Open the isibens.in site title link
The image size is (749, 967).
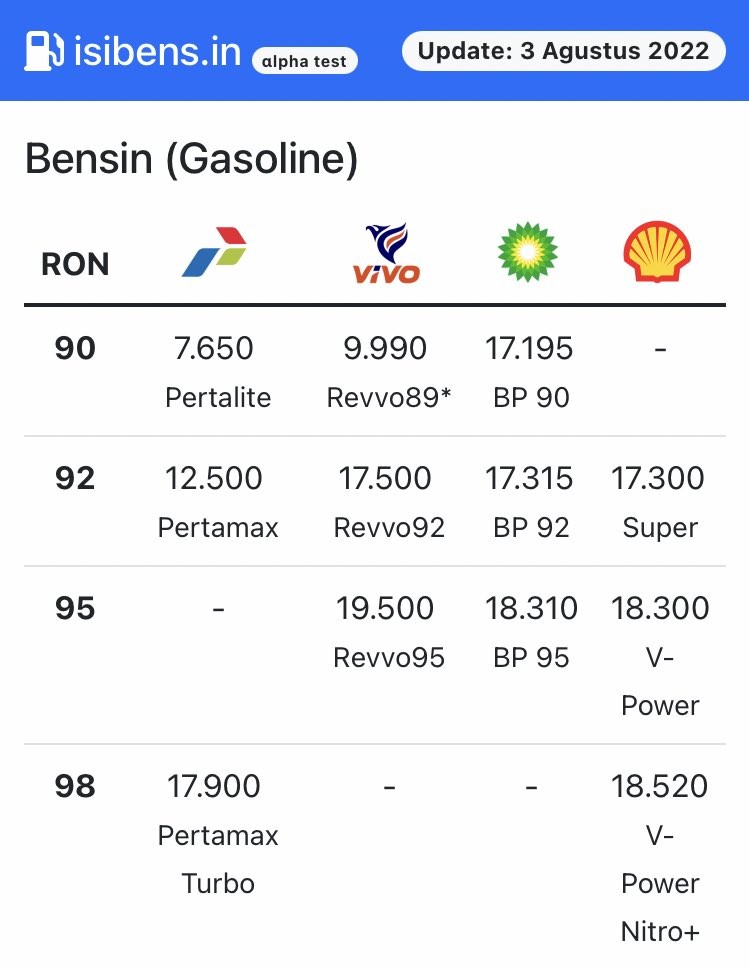[x=157, y=50]
